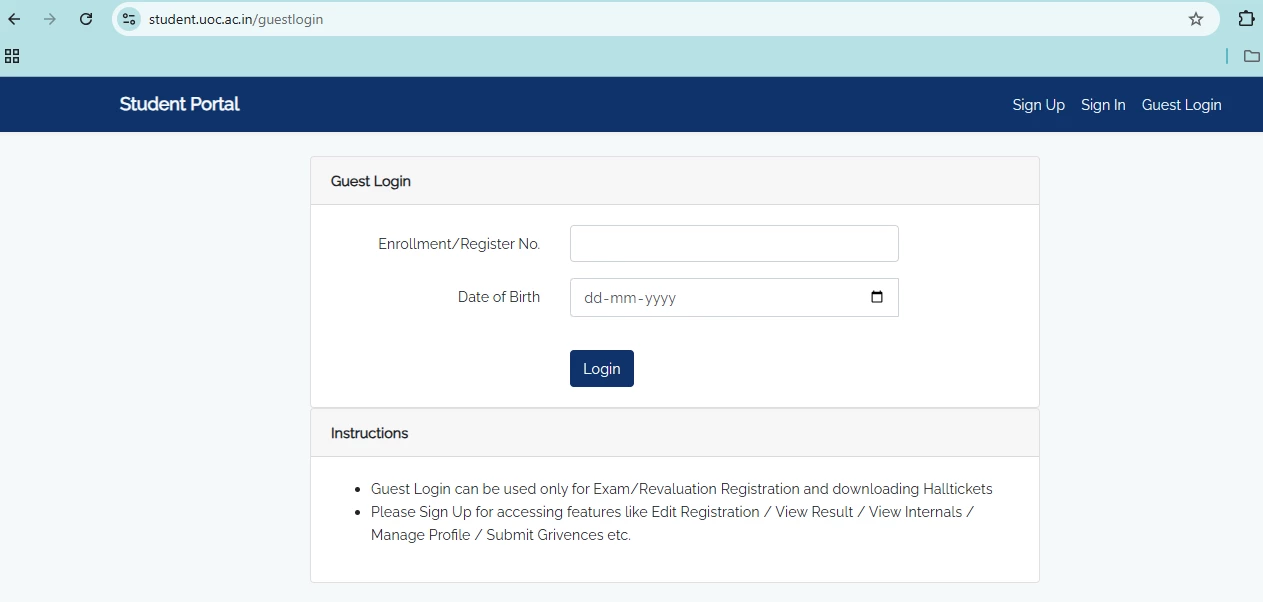Click the URL address bar text

pos(236,19)
